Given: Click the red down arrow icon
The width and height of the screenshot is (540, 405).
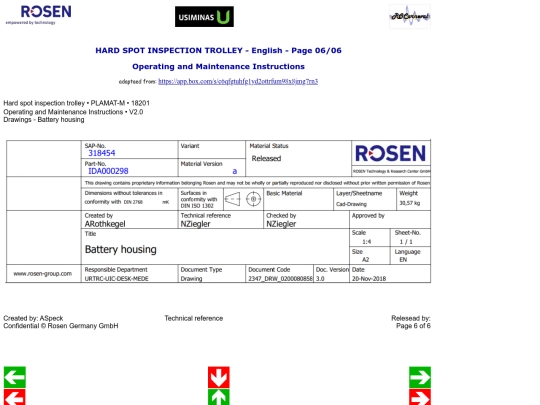Looking at the screenshot, I should [219, 377].
